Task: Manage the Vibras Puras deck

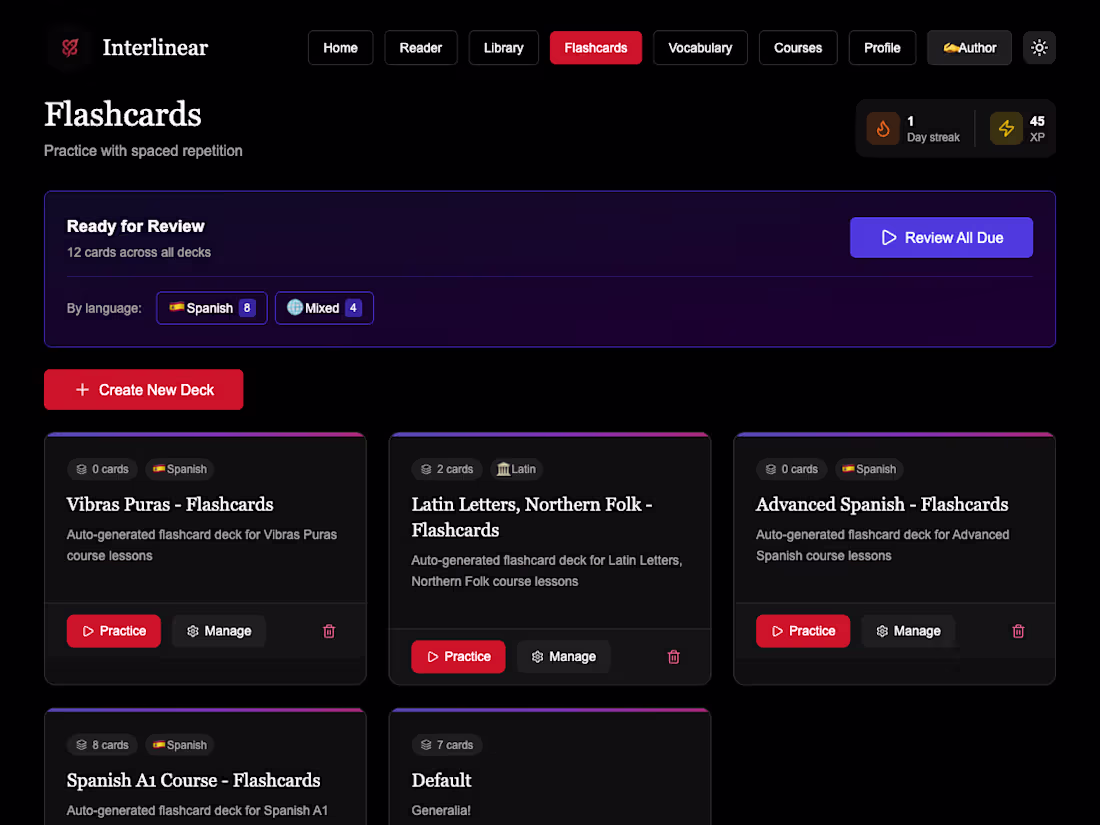Action: tap(219, 631)
